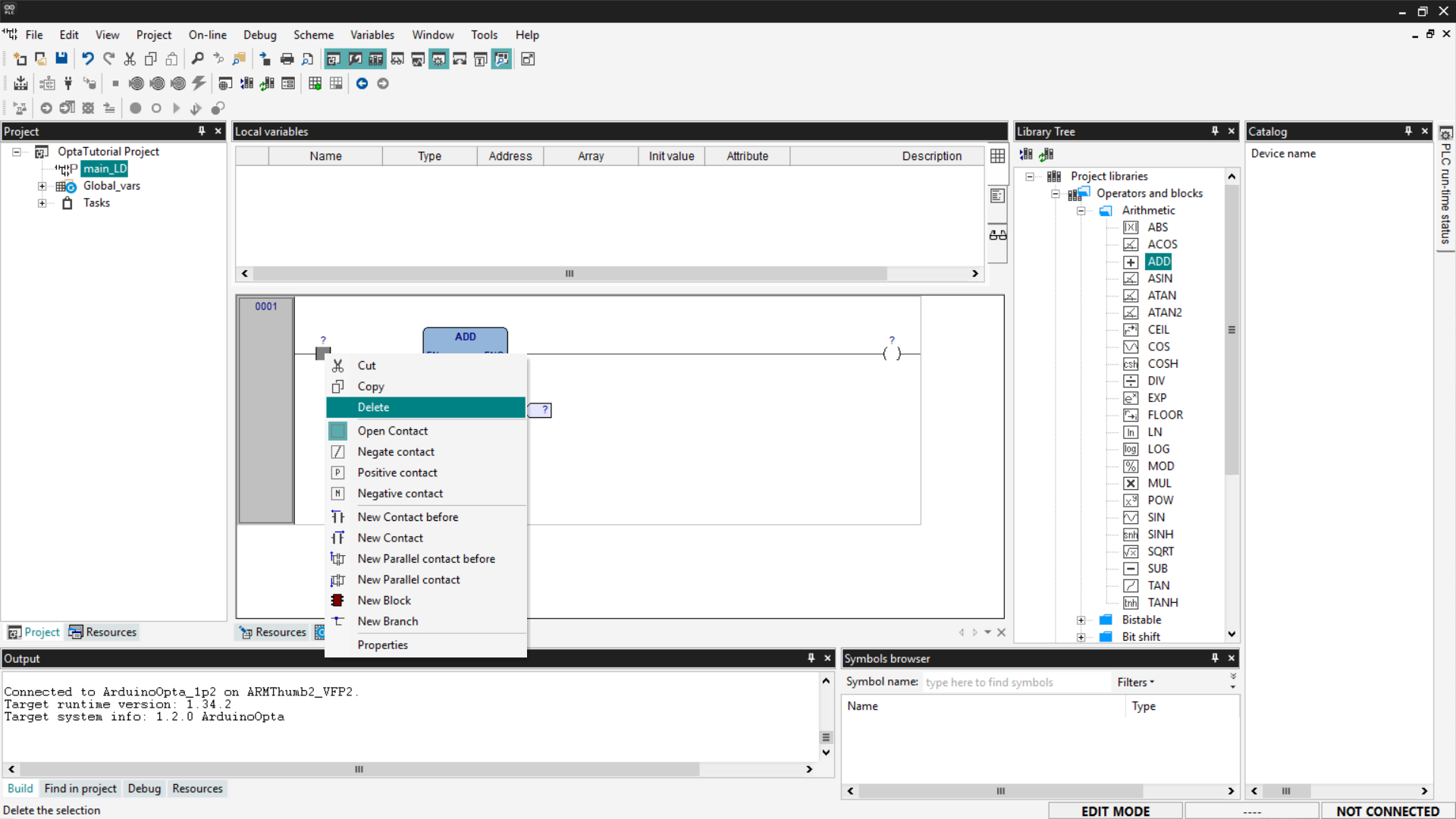Click the Connect to target plug icon
The height and width of the screenshot is (819, 1456).
(x=68, y=83)
